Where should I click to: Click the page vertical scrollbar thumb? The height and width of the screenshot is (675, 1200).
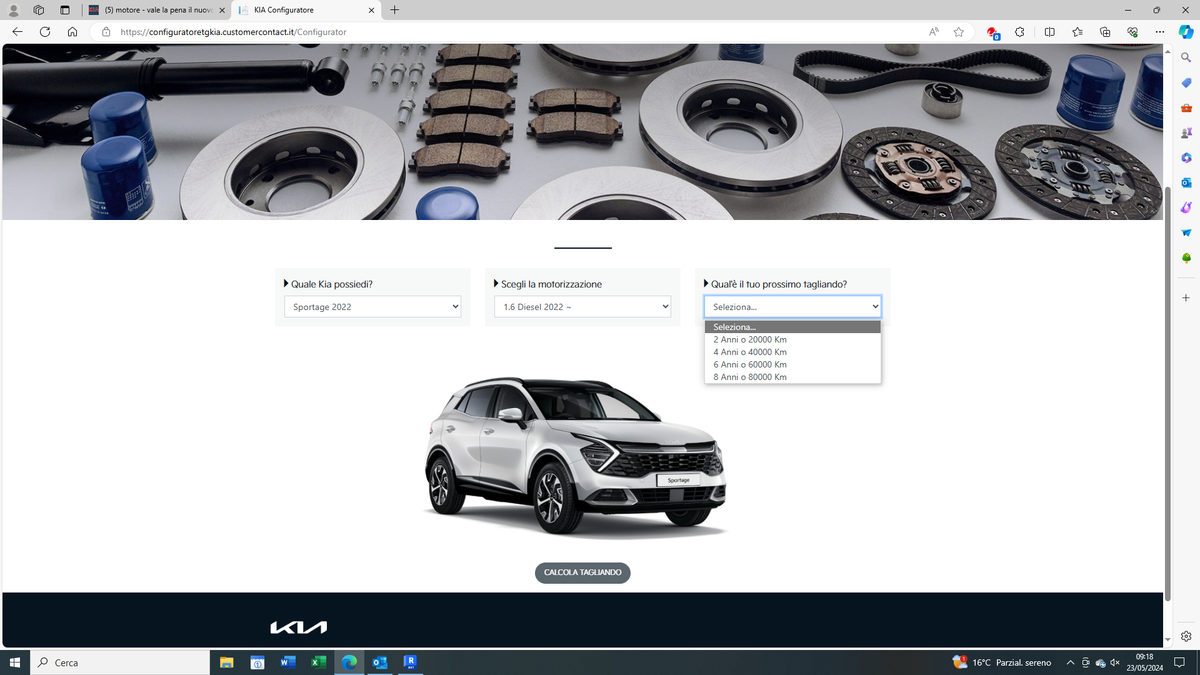point(1168,393)
